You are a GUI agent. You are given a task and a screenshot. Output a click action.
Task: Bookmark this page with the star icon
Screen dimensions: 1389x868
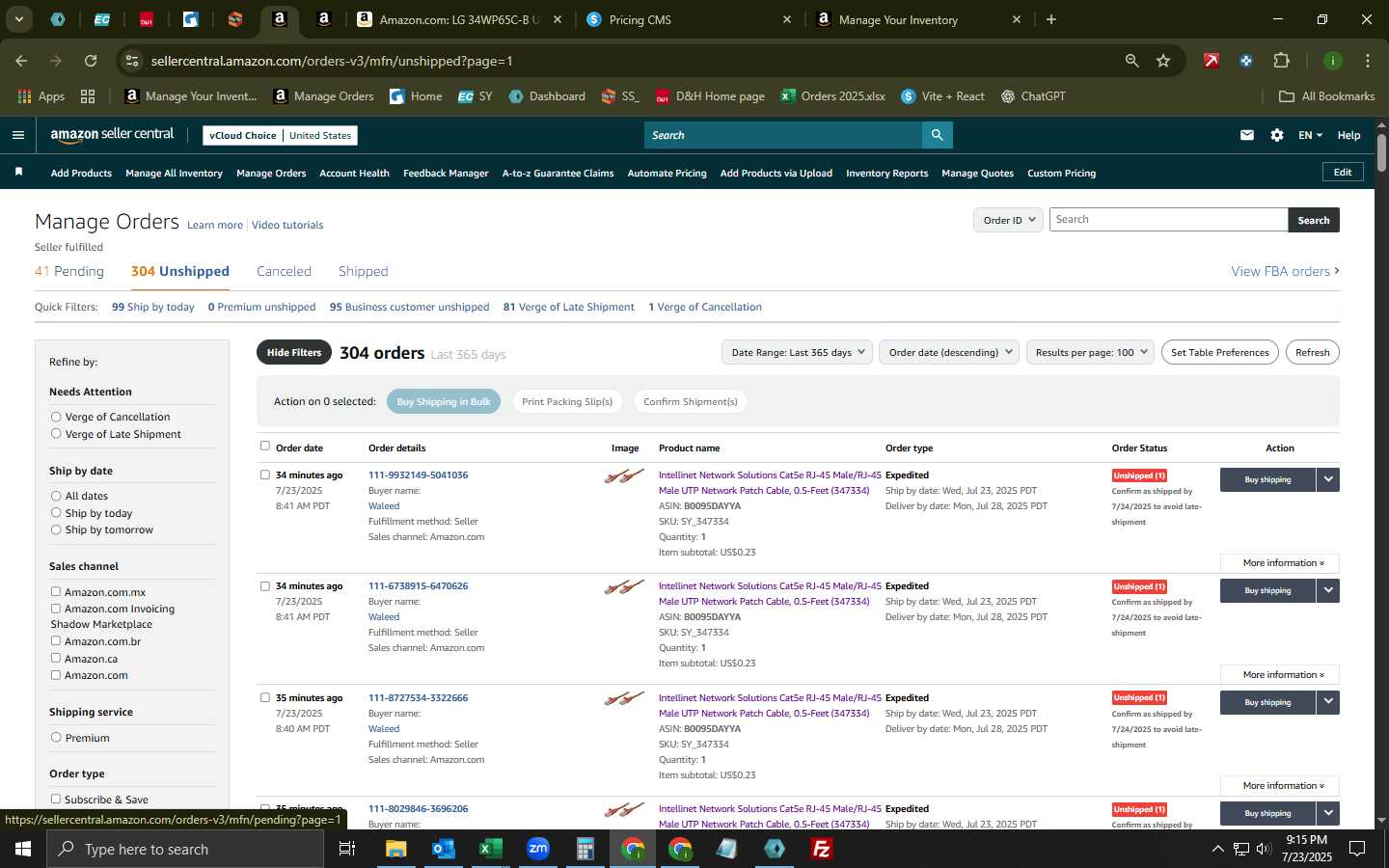(1163, 61)
